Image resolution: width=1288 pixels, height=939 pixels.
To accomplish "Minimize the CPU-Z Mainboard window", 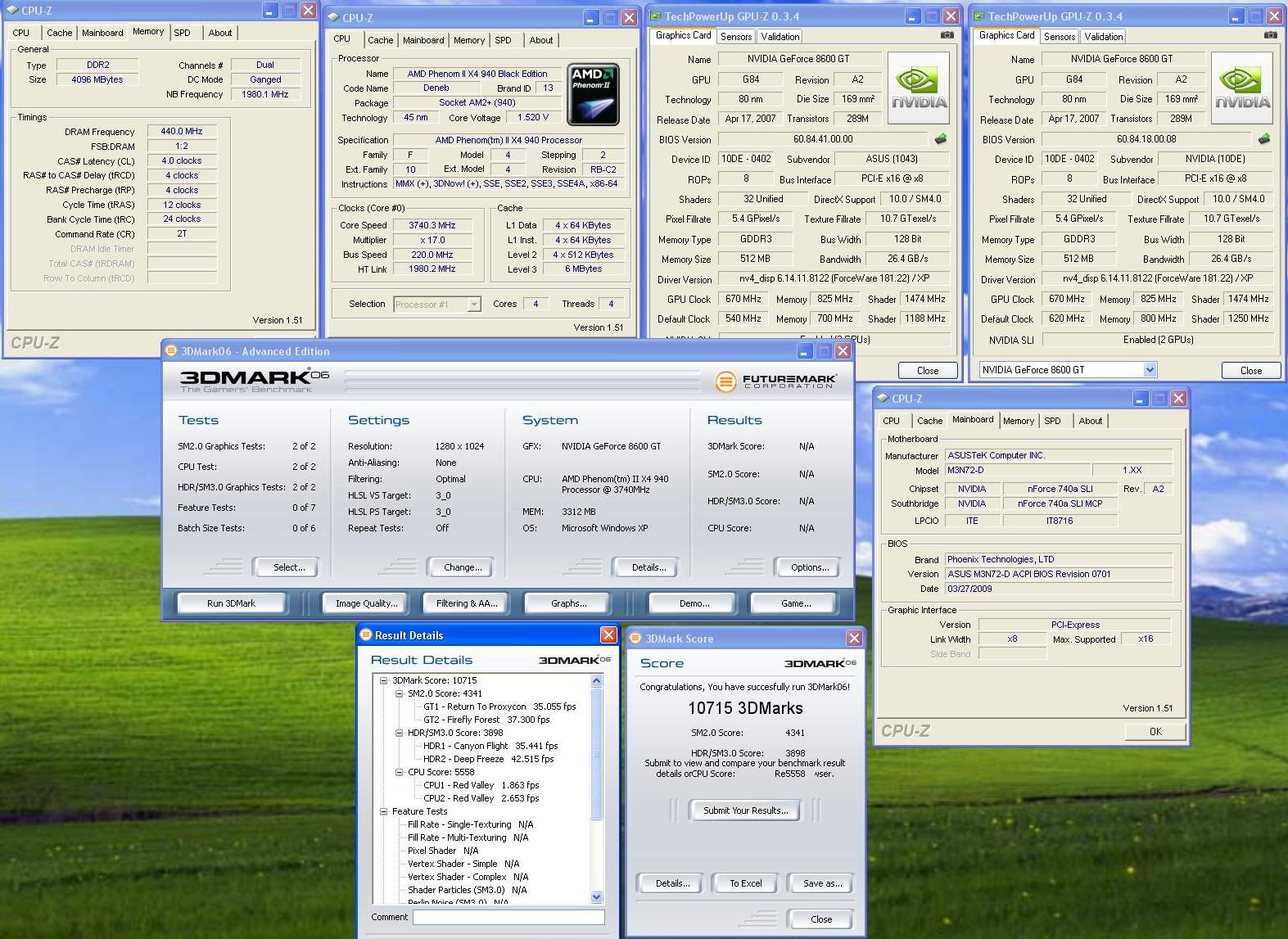I will click(x=1141, y=399).
